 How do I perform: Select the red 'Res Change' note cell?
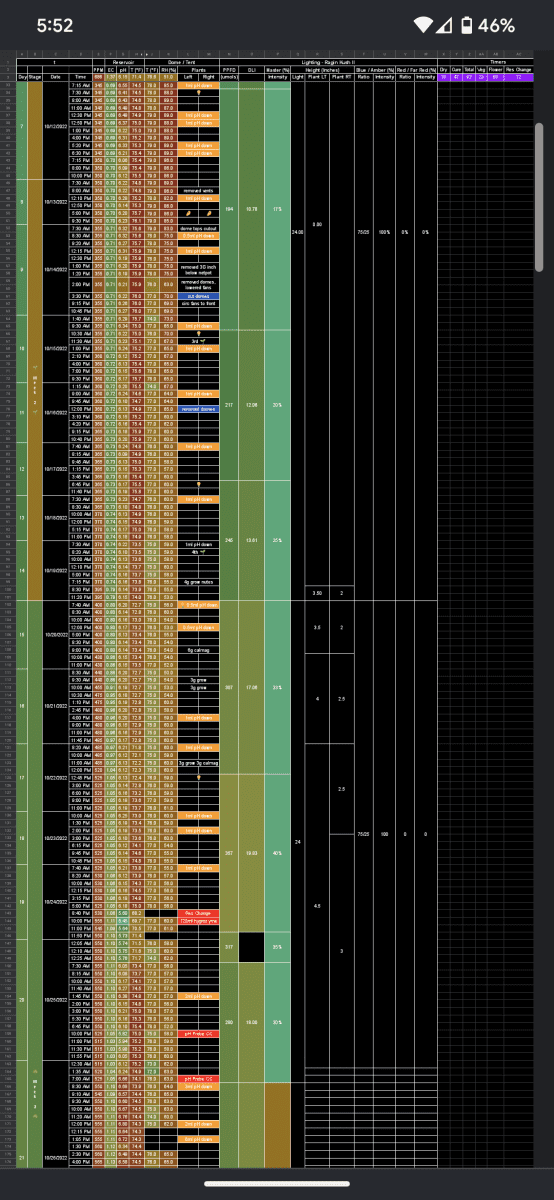point(199,912)
